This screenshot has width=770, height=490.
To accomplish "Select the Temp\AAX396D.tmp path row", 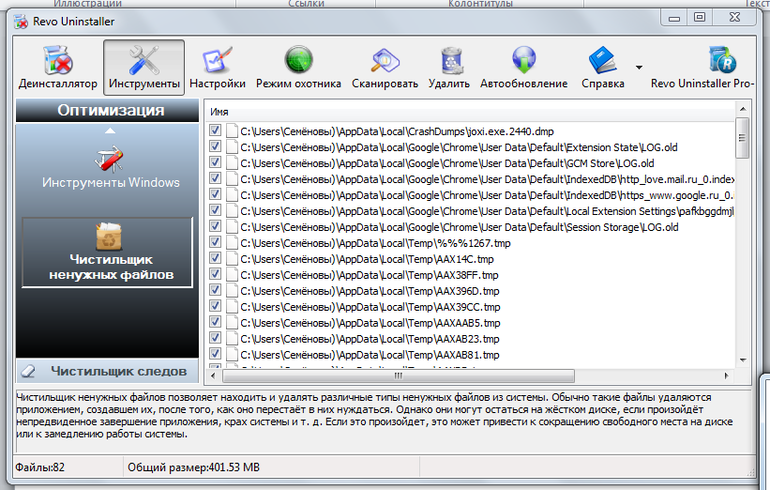I will pyautogui.click(x=370, y=291).
